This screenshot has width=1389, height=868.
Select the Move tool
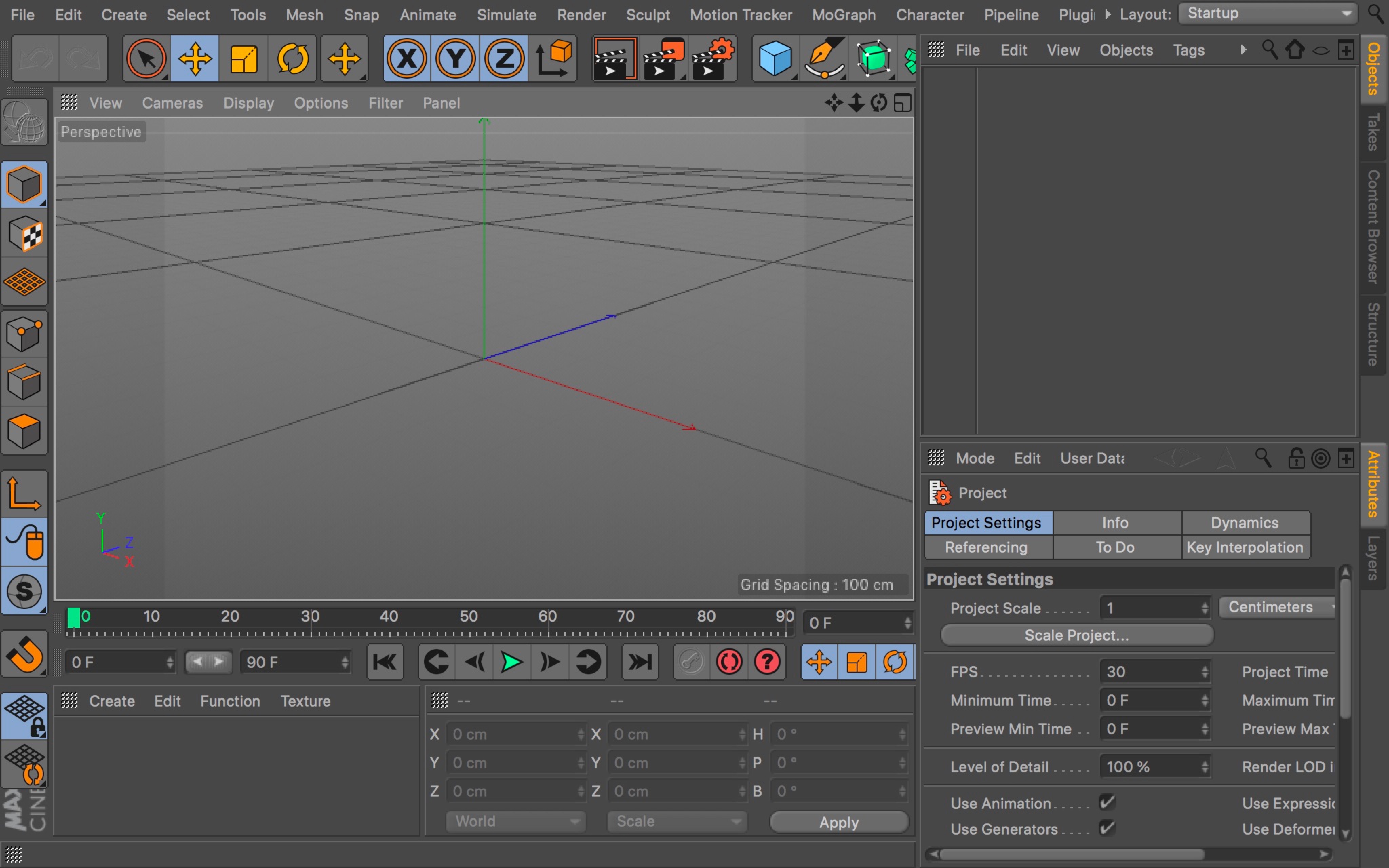coord(195,58)
